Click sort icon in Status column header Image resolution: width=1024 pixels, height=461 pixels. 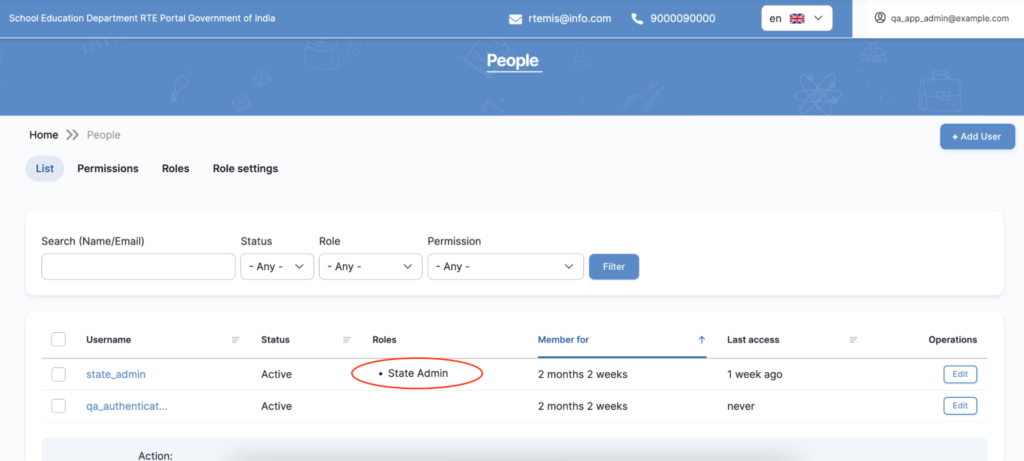(347, 340)
